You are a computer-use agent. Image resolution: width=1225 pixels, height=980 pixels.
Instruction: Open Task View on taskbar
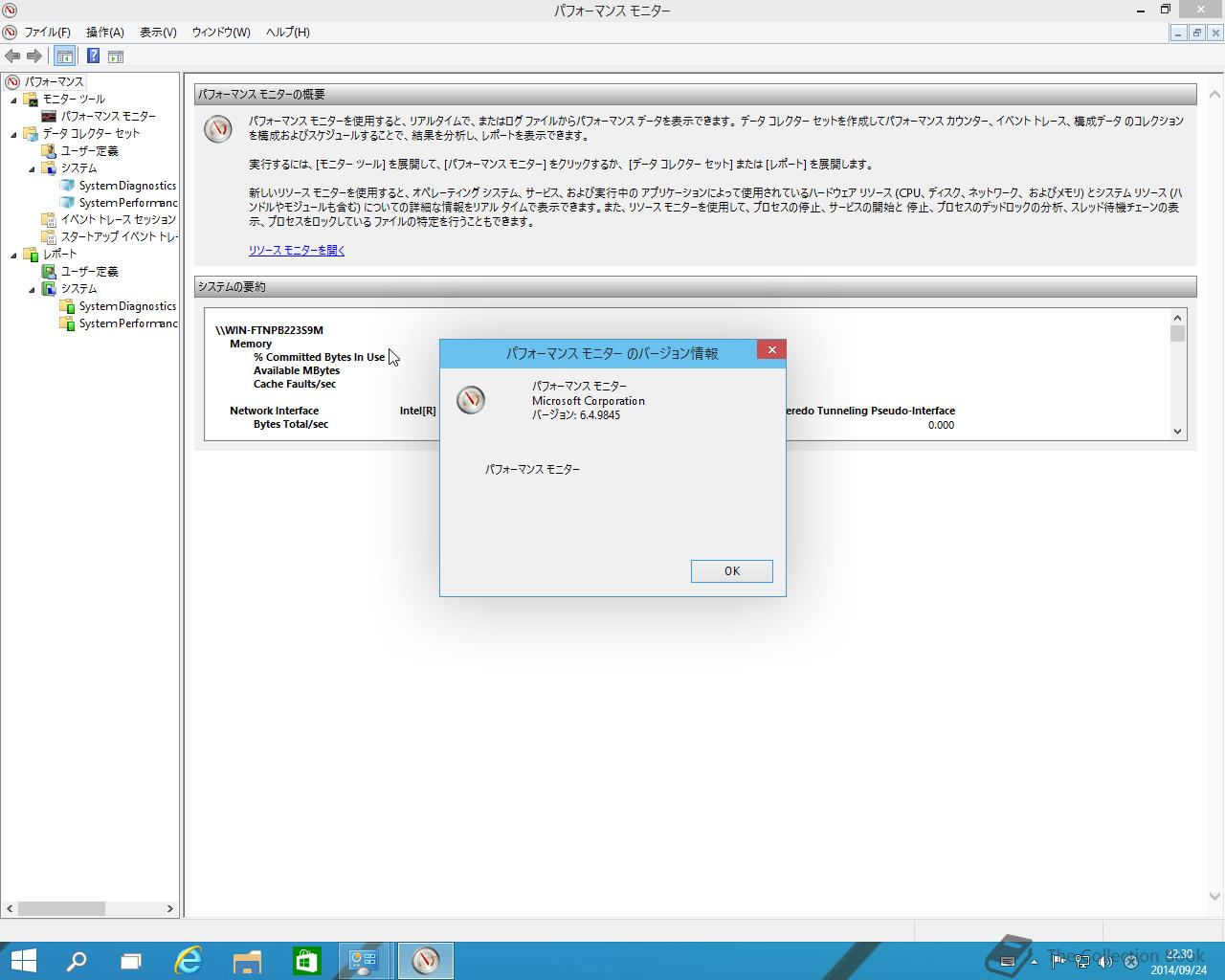(131, 961)
